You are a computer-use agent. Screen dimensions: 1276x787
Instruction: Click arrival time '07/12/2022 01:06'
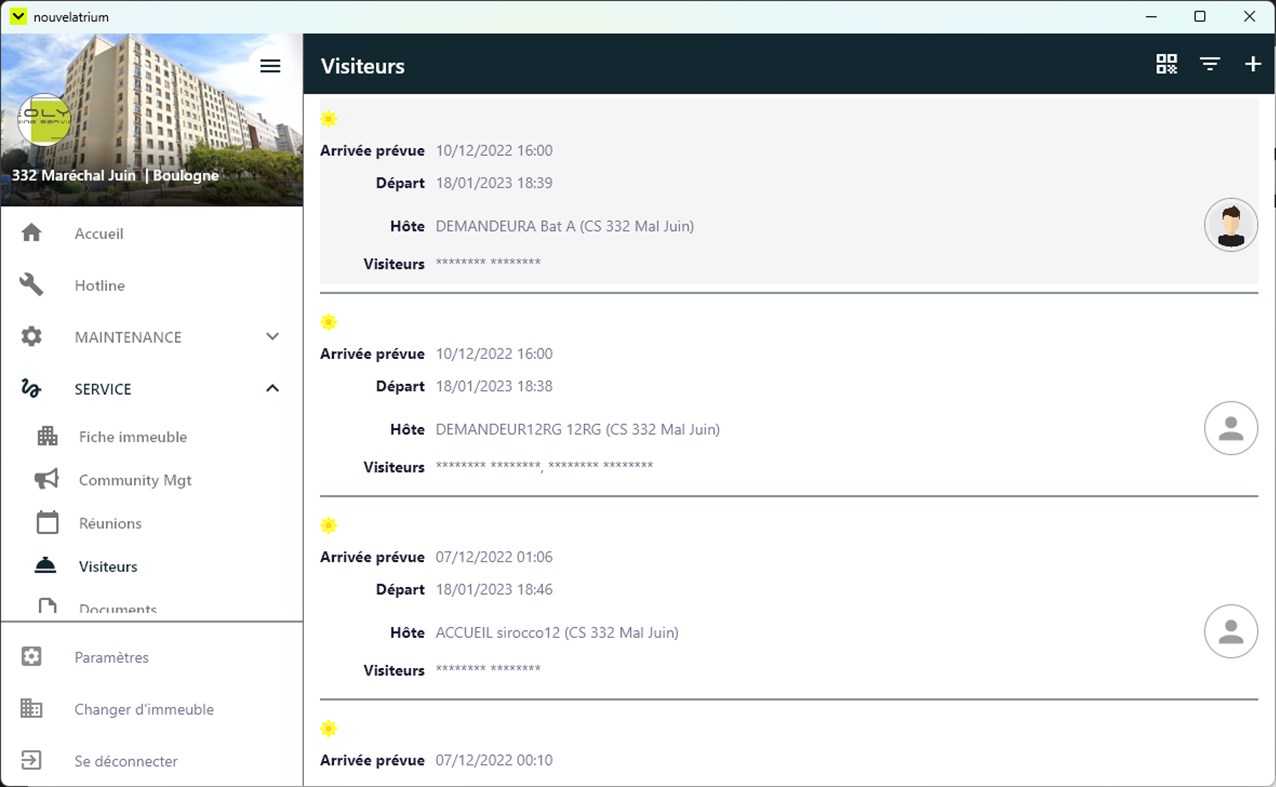[x=494, y=557]
